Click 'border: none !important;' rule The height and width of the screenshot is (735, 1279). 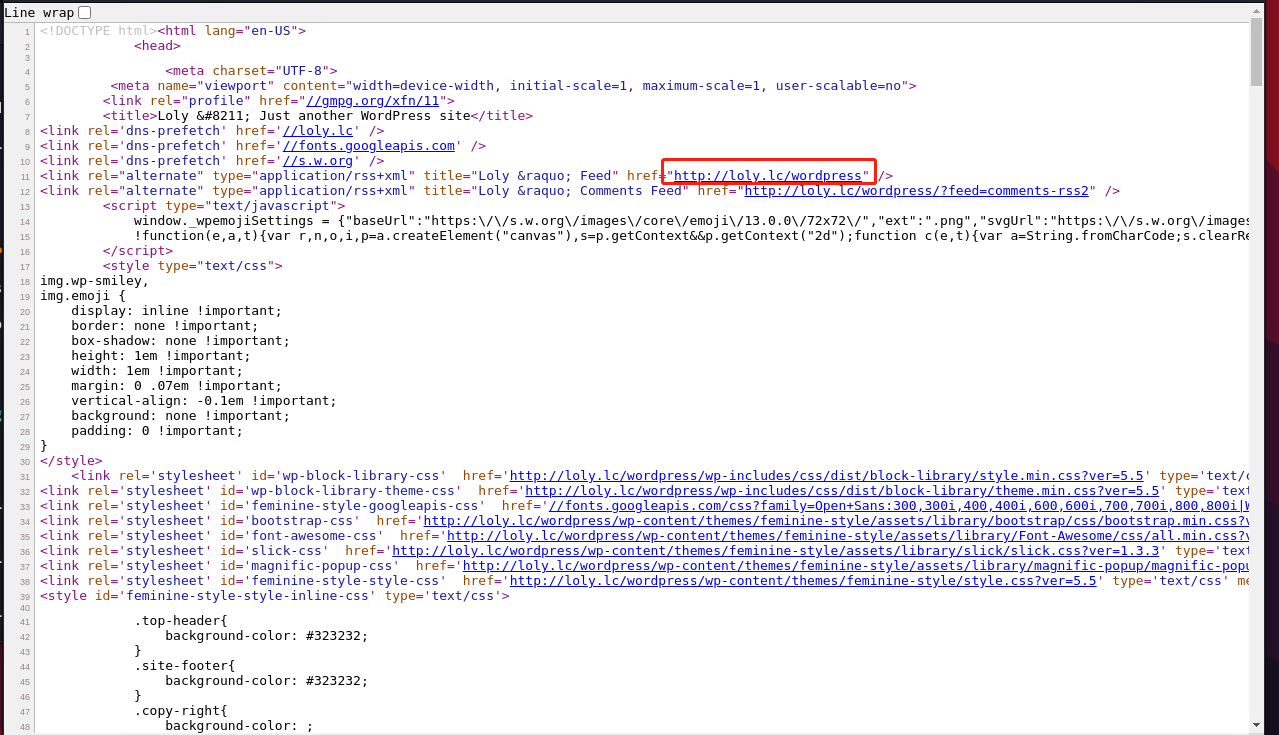(x=165, y=326)
